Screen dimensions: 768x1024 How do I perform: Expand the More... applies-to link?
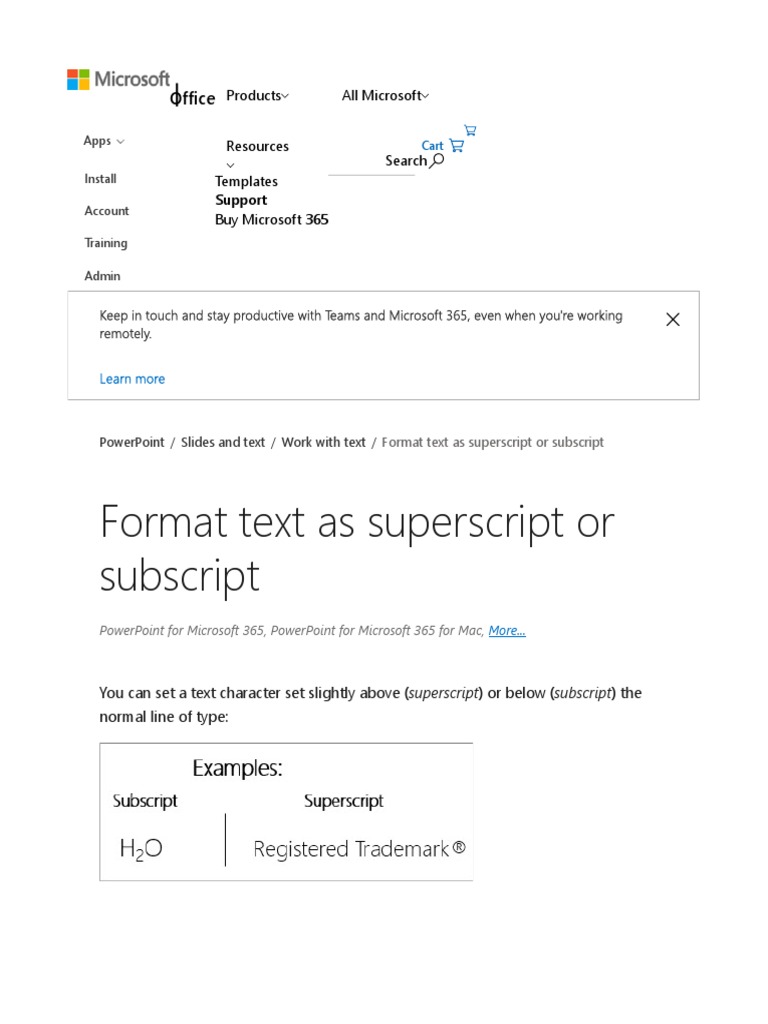(x=507, y=631)
